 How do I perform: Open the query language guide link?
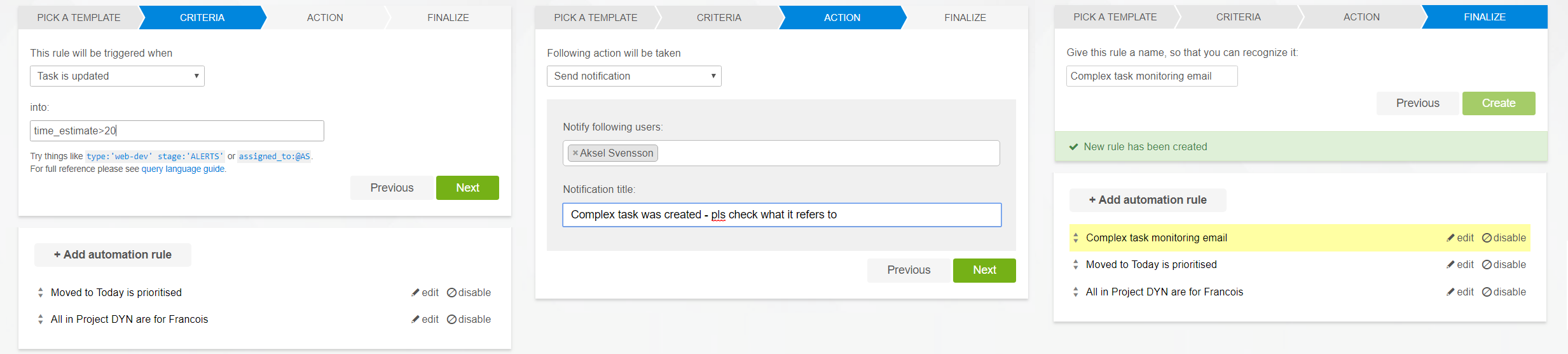coord(183,169)
